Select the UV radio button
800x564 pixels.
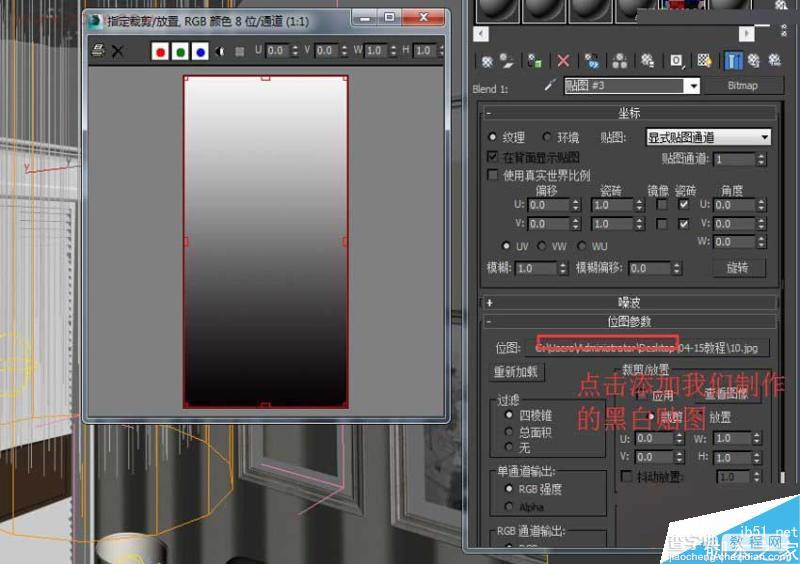506,246
